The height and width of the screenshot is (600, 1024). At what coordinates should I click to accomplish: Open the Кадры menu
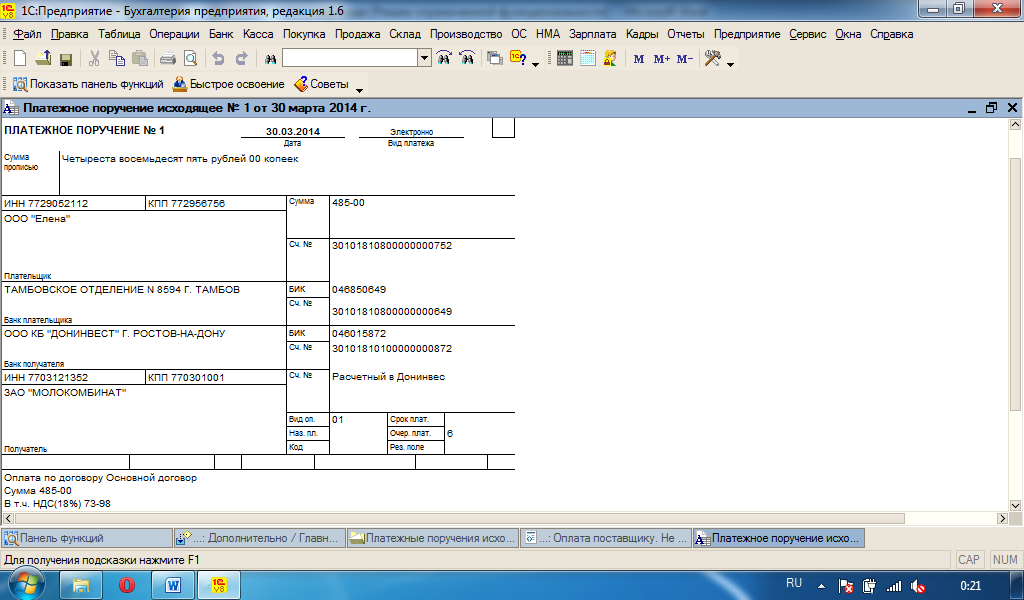pos(642,34)
